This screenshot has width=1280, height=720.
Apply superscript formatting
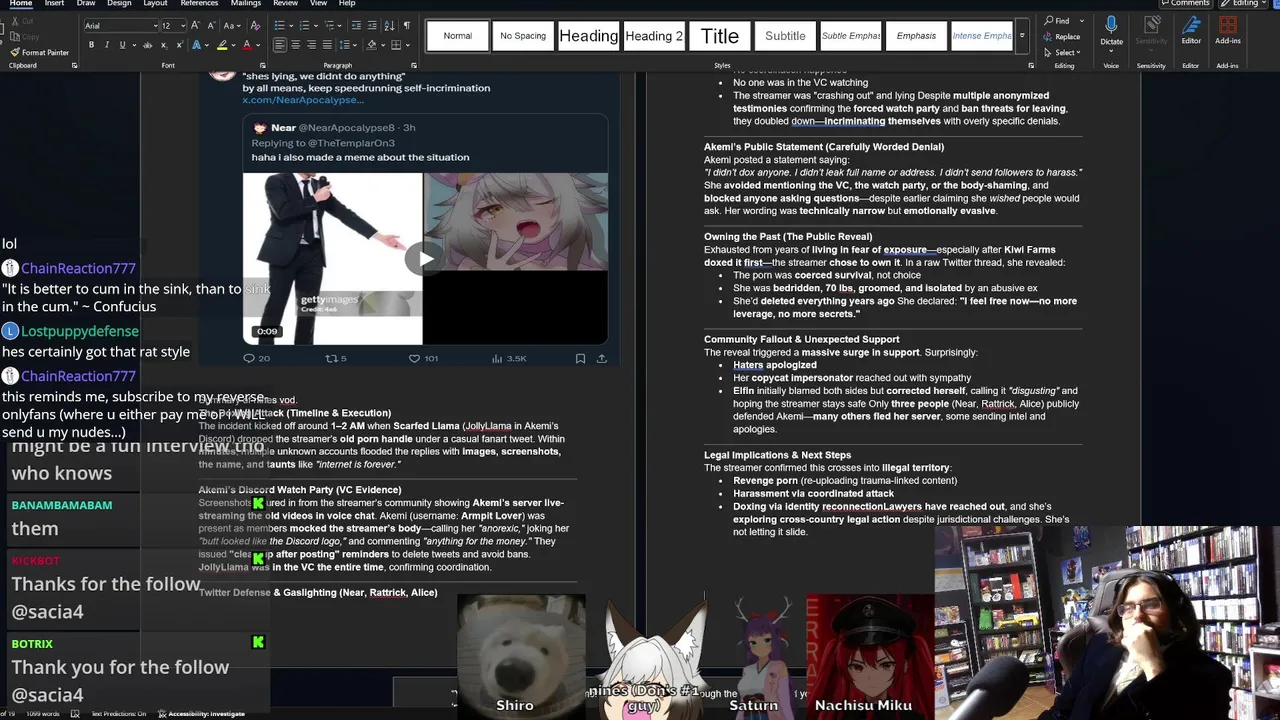click(x=180, y=45)
